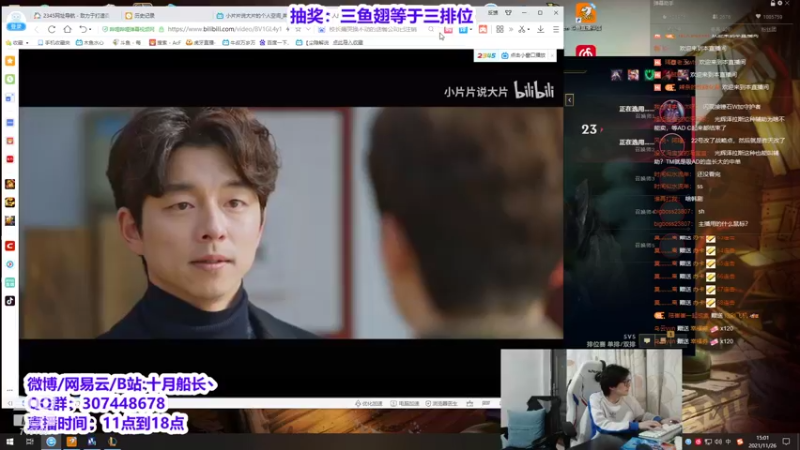Open the browser skin shirt icon
This screenshot has height=450, width=800.
[508, 13]
